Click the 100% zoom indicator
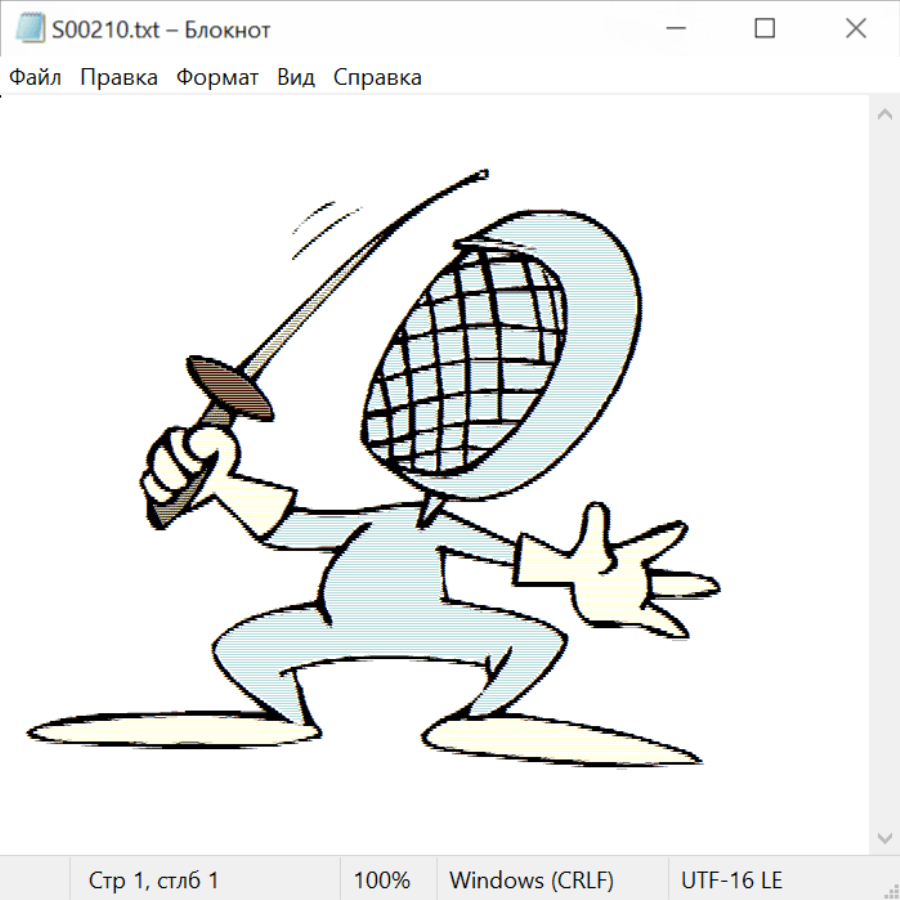The width and height of the screenshot is (900, 900). tap(382, 880)
